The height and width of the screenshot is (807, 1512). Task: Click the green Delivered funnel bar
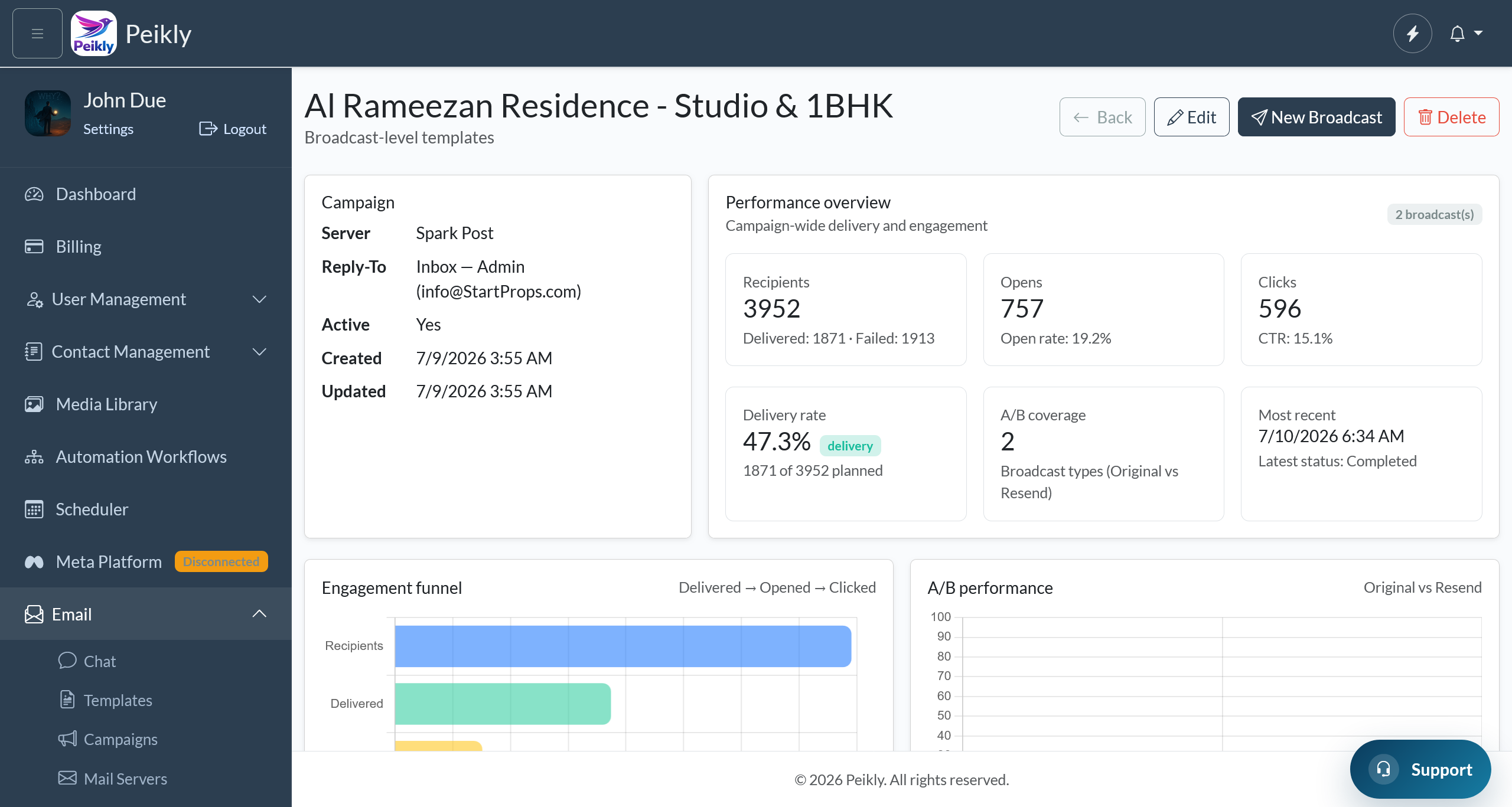coord(503,704)
